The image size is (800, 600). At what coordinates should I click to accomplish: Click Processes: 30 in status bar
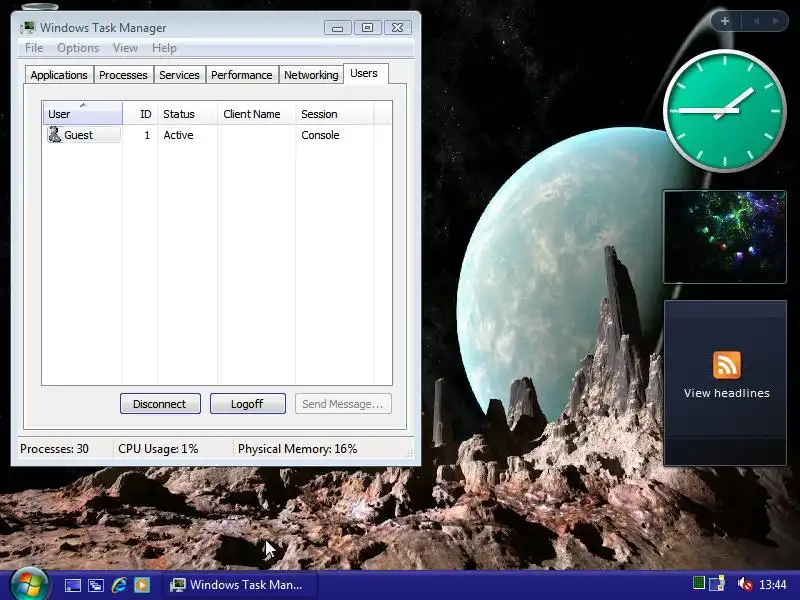[x=55, y=449]
